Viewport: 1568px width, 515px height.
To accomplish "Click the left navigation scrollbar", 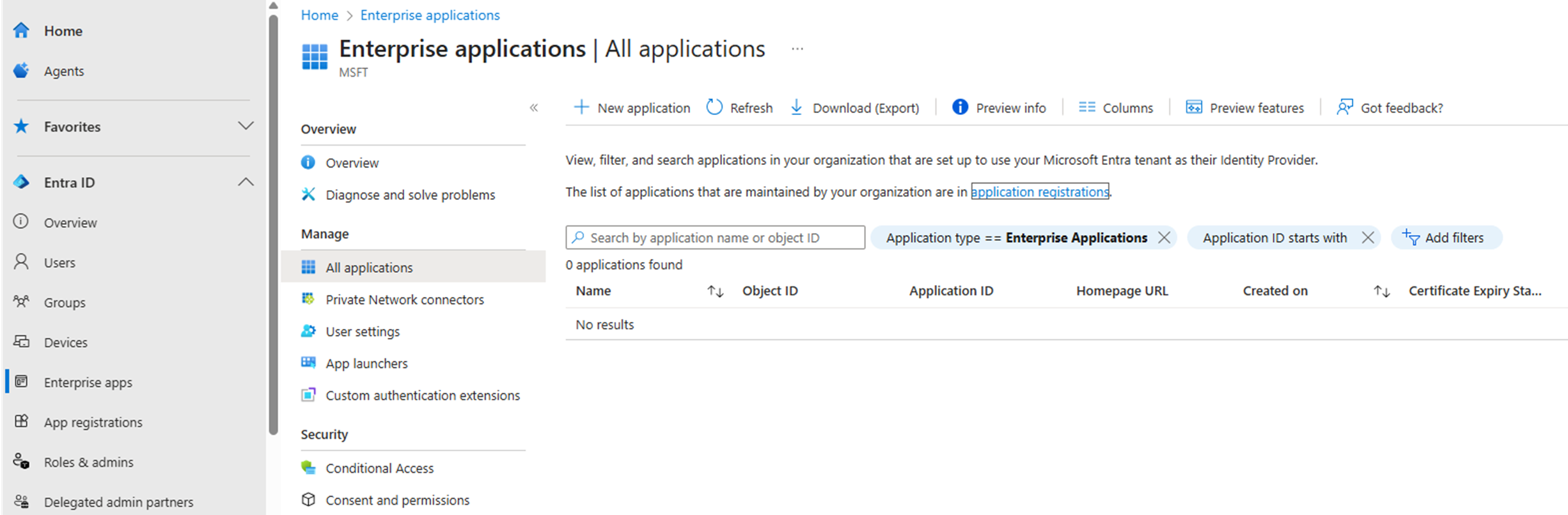I will (274, 224).
